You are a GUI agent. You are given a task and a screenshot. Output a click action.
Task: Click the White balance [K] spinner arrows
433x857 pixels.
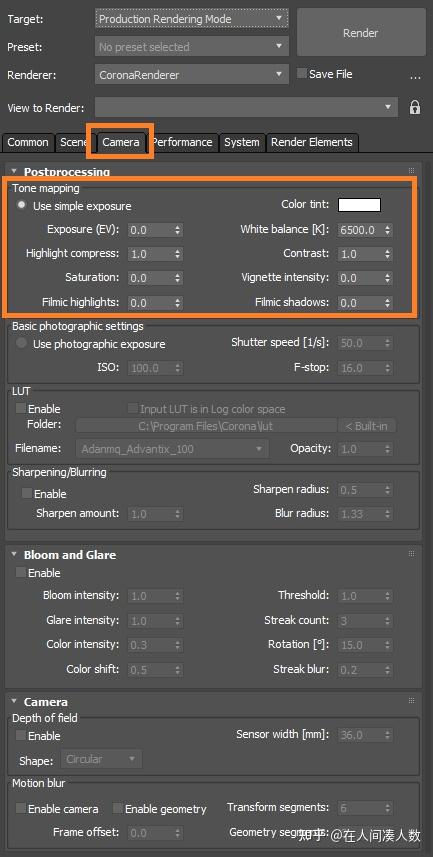coord(388,230)
